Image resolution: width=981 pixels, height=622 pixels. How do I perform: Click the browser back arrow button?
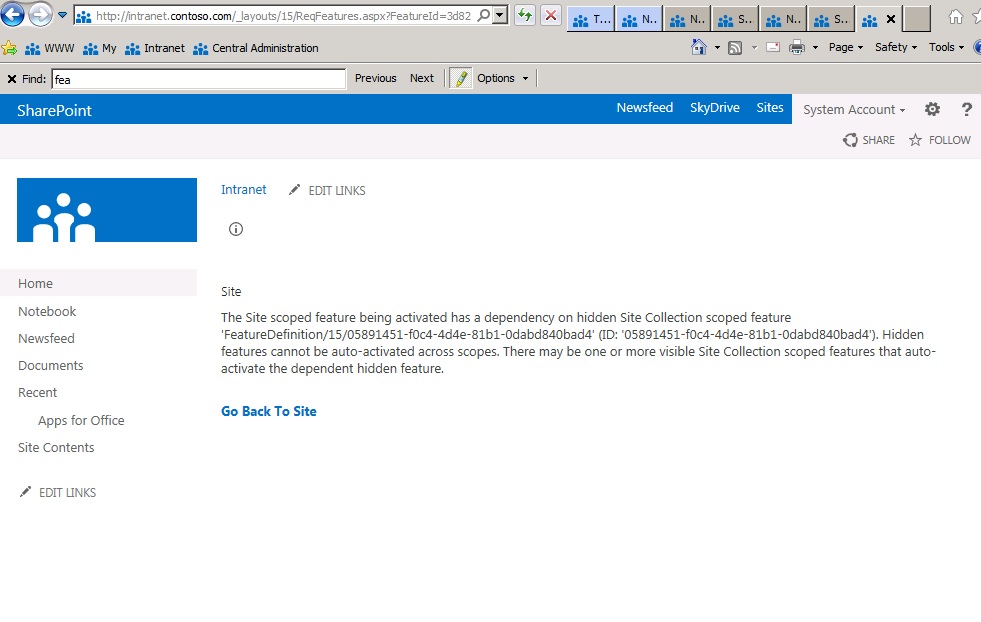tap(13, 15)
